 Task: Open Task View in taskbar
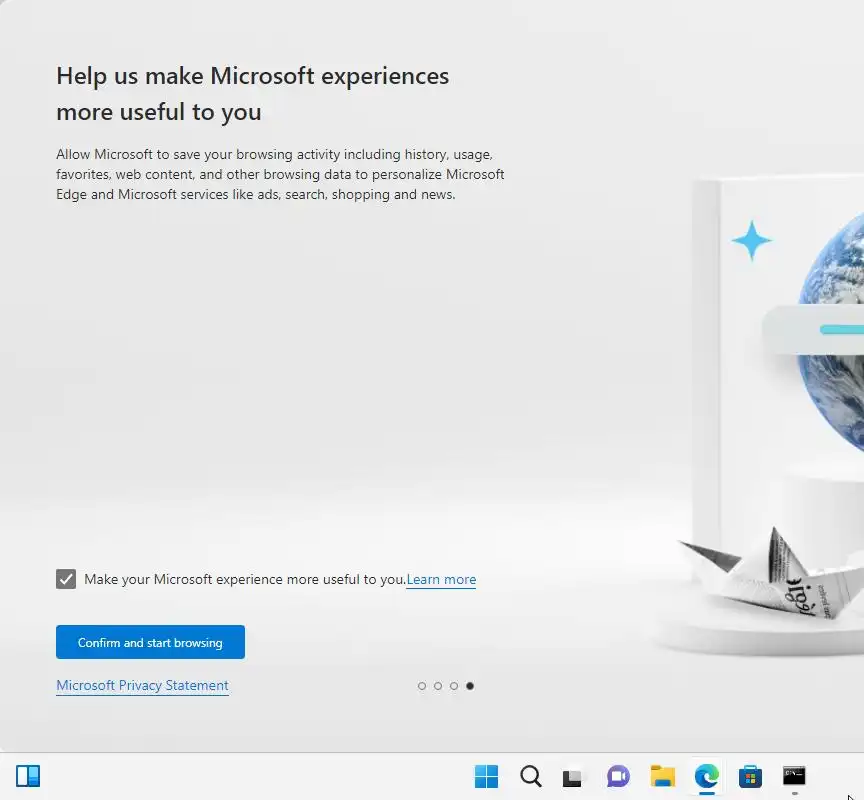point(572,777)
